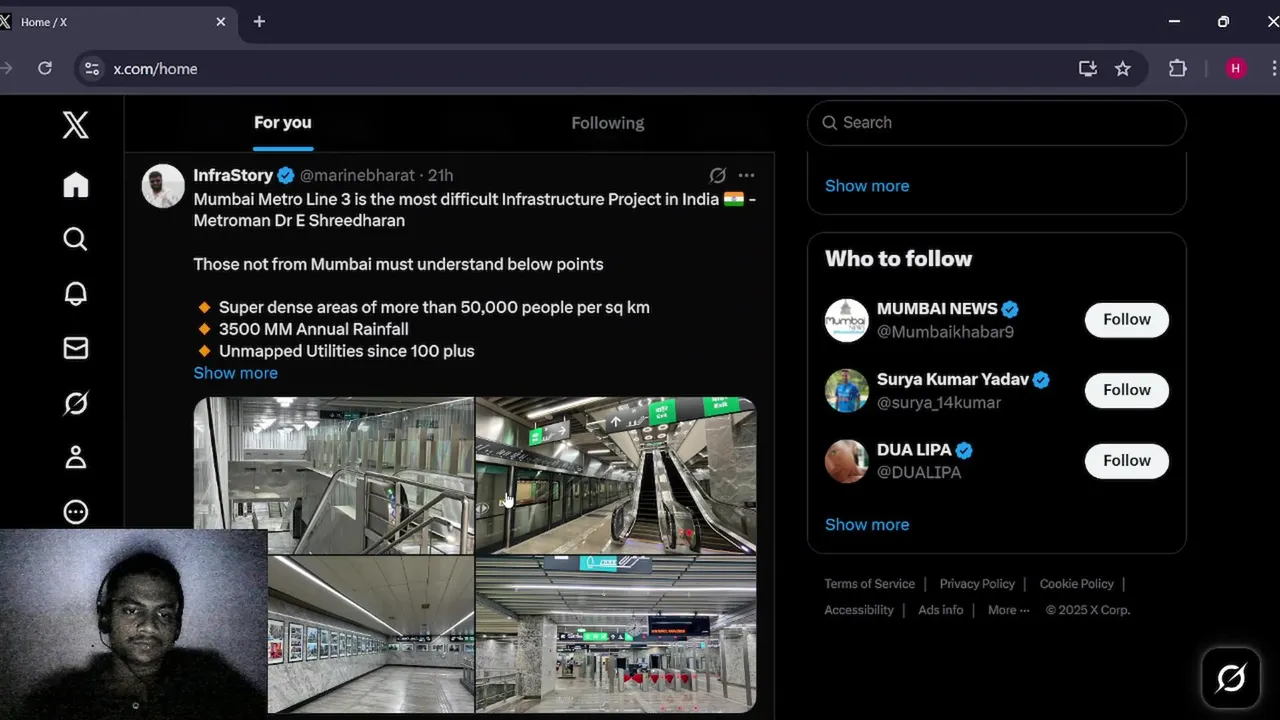Reload the page in Chrome
Viewport: 1280px width, 720px height.
[x=45, y=68]
